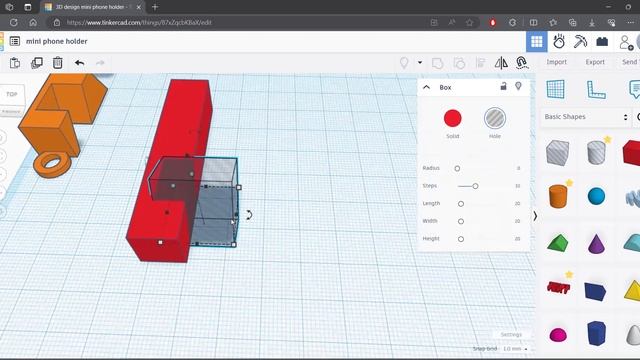This screenshot has height=360, width=640.
Task: Add this page to browser favorites
Action: 469,22
